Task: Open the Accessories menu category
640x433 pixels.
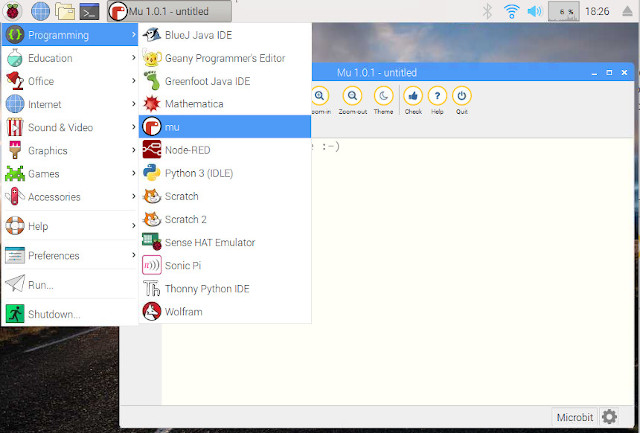Action: click(x=70, y=197)
